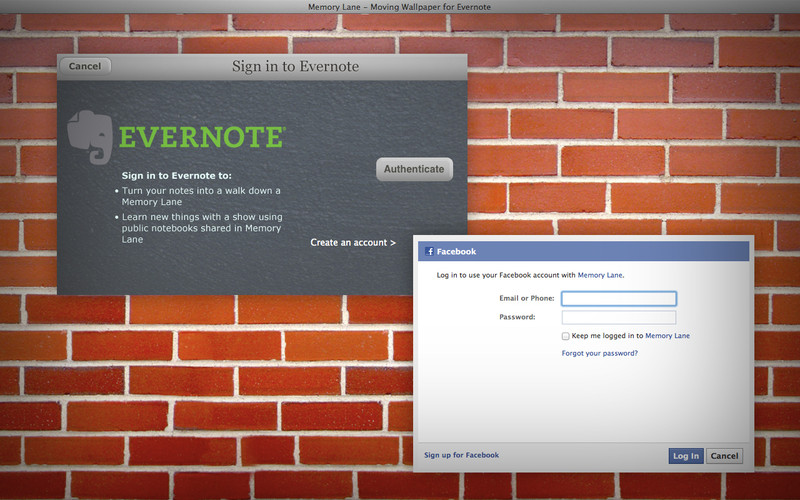Click the 'Email or Phone:' label
The image size is (800, 500).
point(527,298)
